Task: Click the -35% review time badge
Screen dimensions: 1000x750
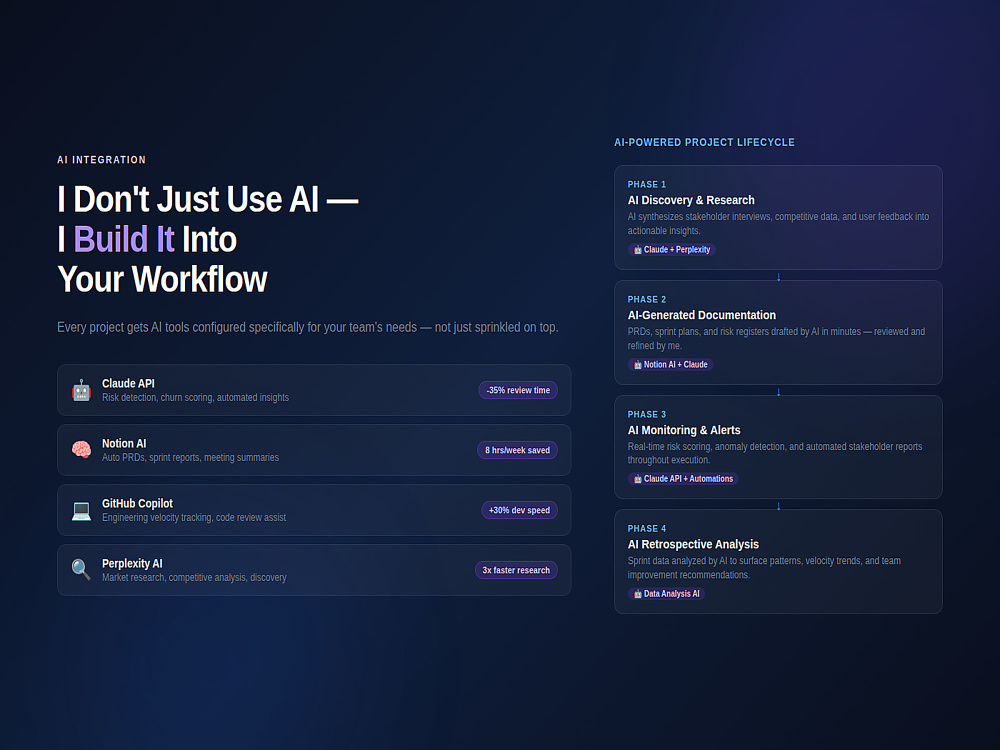Action: coord(518,390)
